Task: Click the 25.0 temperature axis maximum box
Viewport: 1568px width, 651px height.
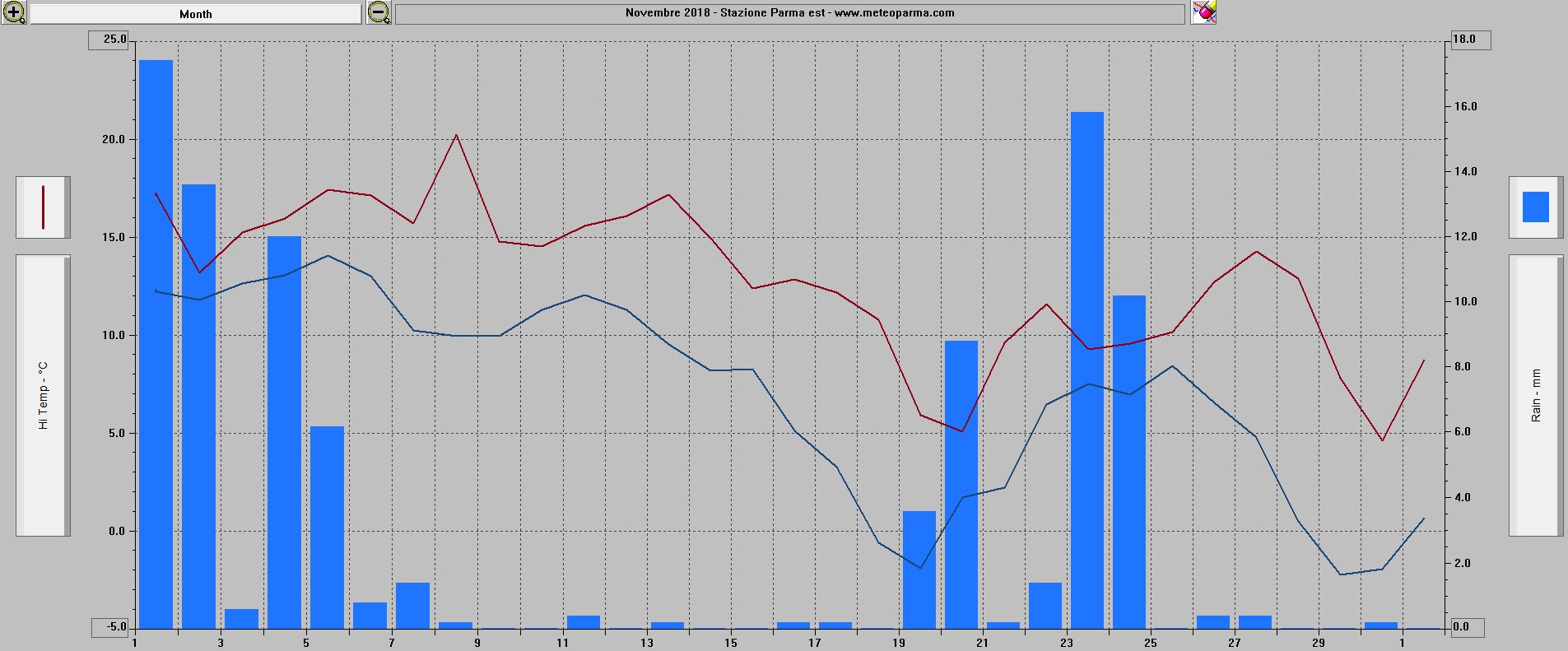Action: (109, 40)
